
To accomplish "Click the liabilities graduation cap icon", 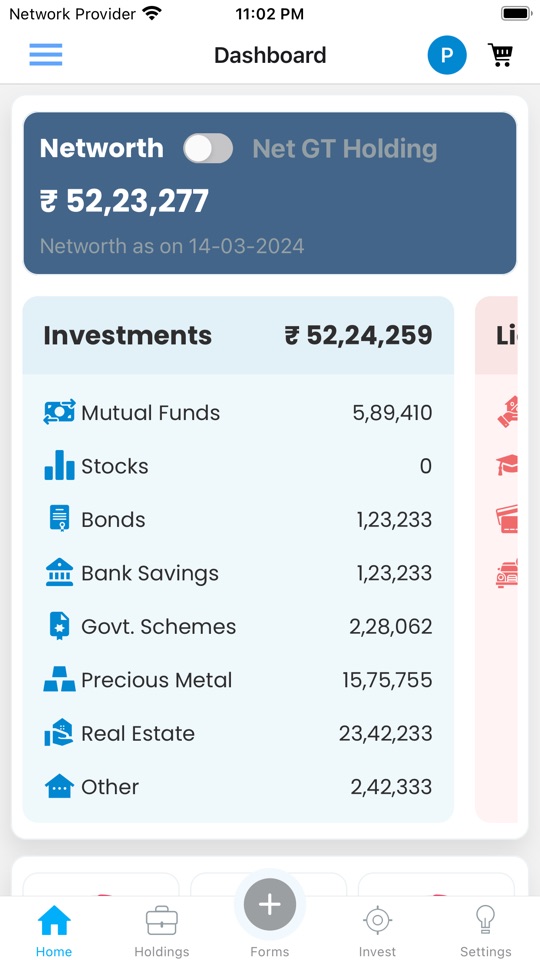I will 507,465.
